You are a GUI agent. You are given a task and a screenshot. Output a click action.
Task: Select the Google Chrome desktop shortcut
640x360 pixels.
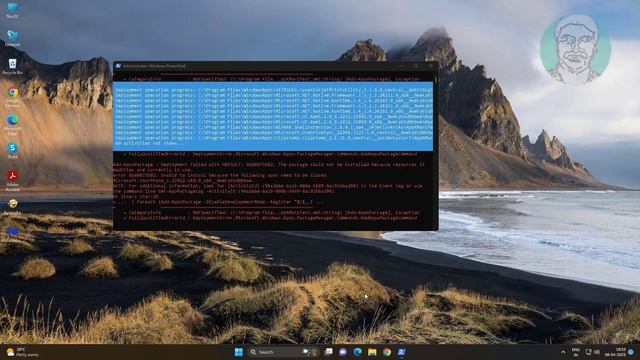(12, 96)
